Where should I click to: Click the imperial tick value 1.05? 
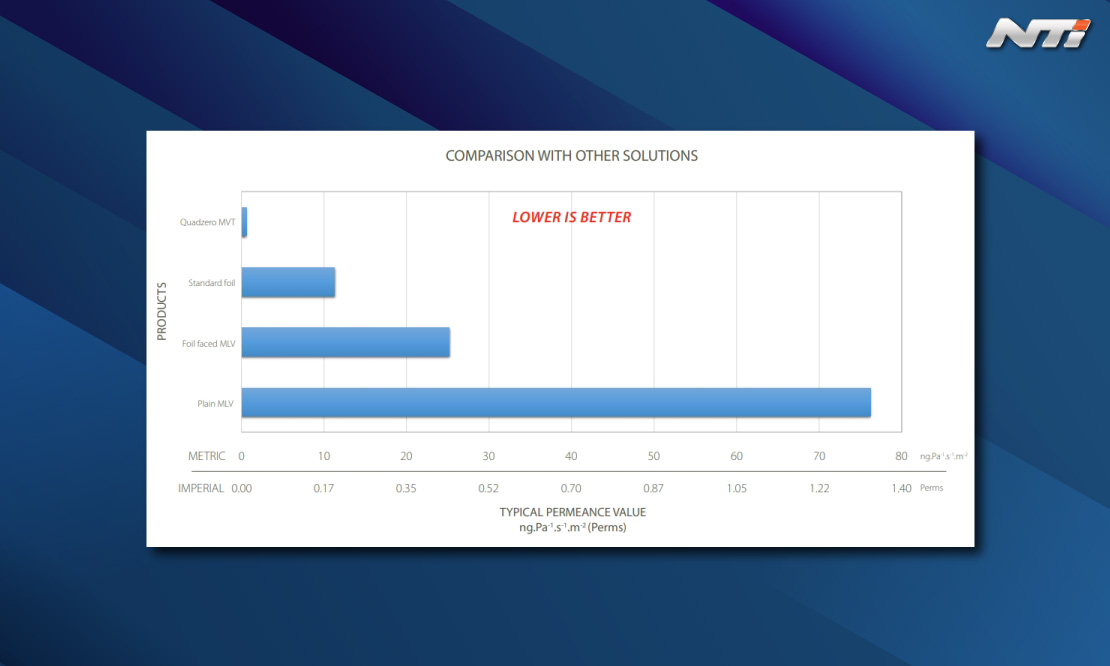(x=736, y=488)
